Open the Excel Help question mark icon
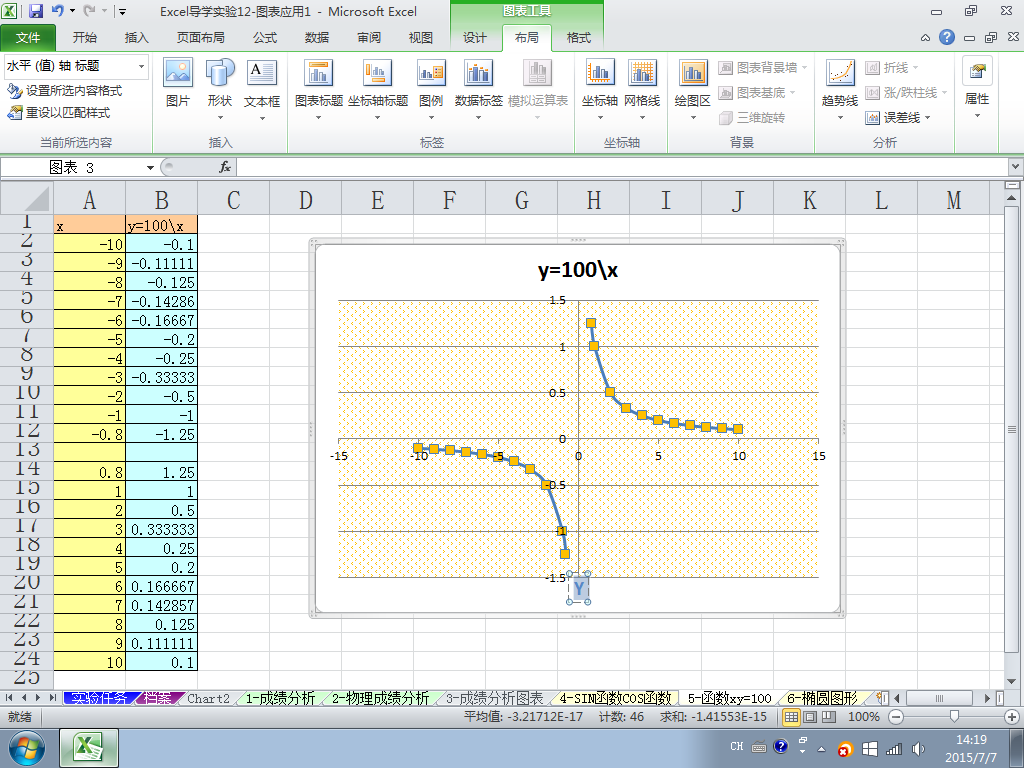The image size is (1024, 768). 947,37
